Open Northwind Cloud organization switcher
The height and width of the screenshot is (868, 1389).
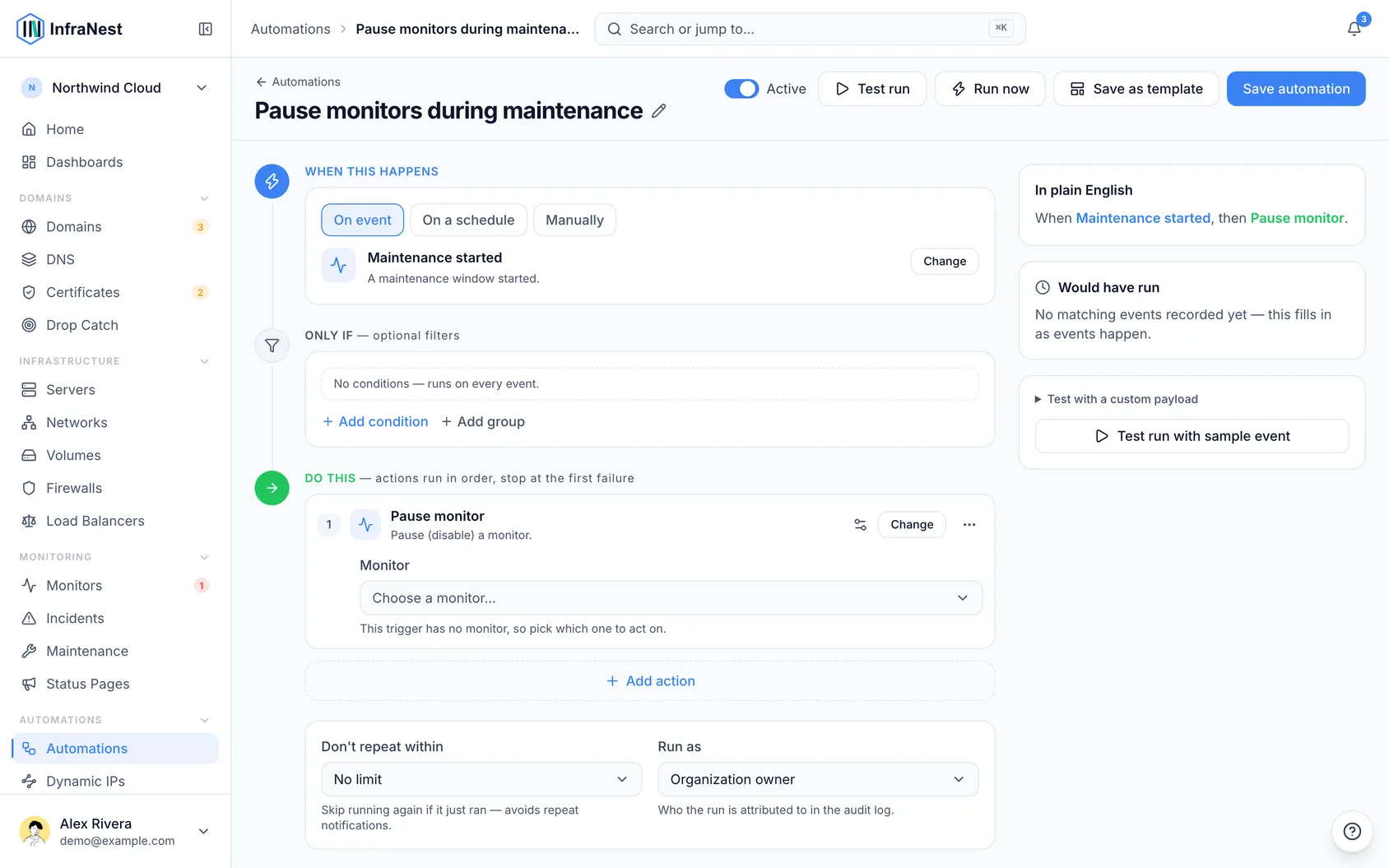coord(115,88)
